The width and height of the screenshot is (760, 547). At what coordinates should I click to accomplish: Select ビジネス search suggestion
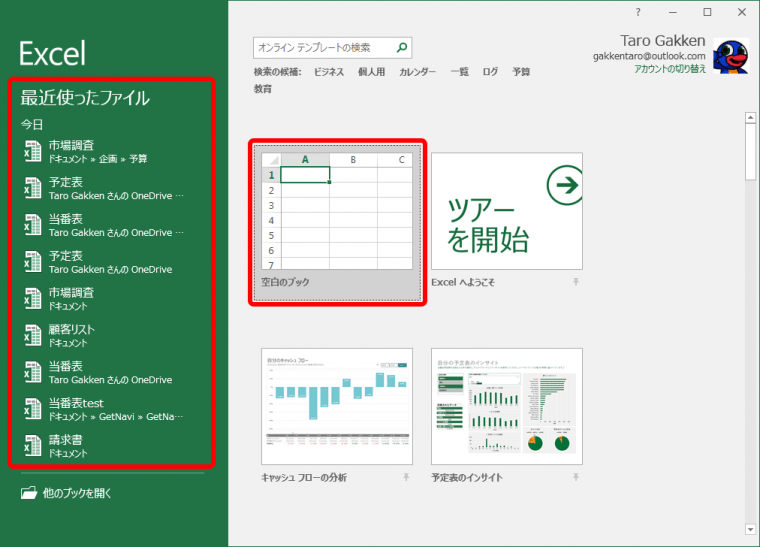coord(329,72)
